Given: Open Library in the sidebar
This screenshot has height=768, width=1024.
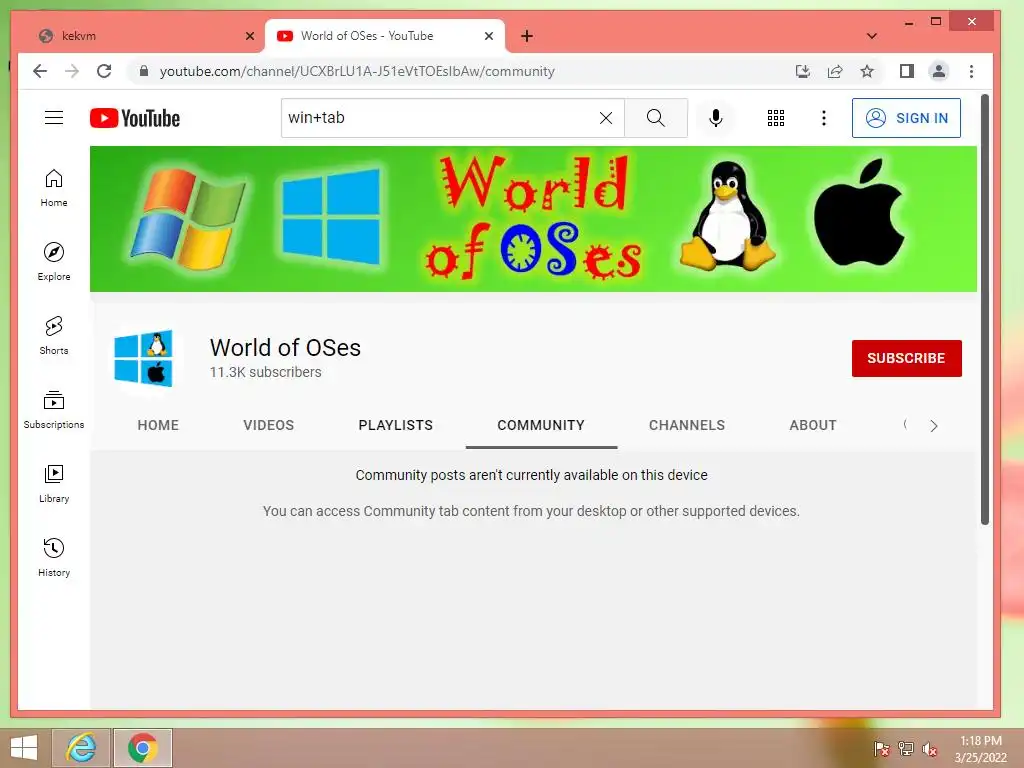Looking at the screenshot, I should point(54,483).
